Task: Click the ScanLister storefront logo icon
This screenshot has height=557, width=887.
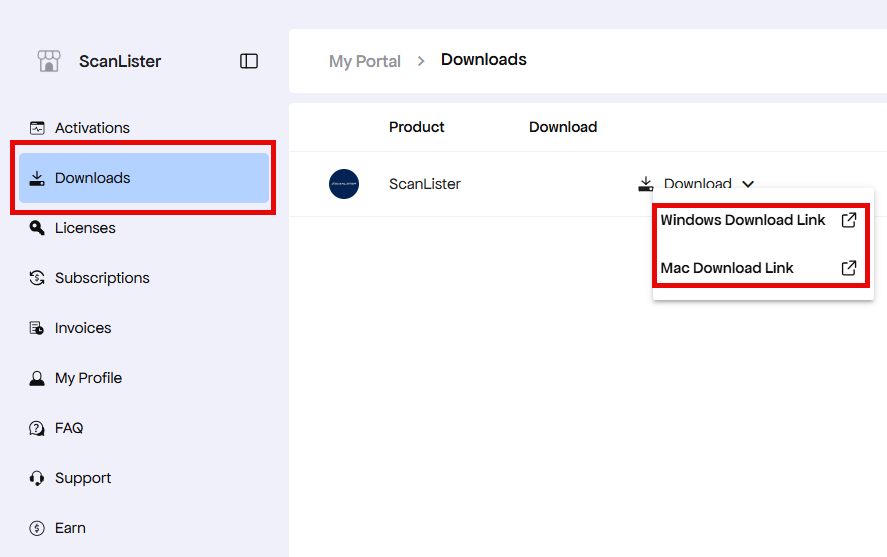Action: [x=48, y=61]
